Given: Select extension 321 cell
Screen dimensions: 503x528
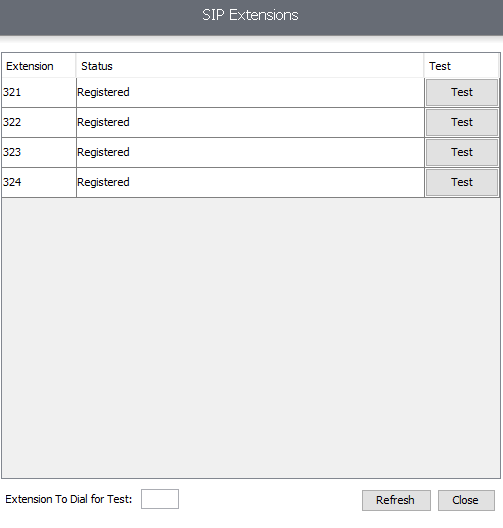Looking at the screenshot, I should [39, 93].
